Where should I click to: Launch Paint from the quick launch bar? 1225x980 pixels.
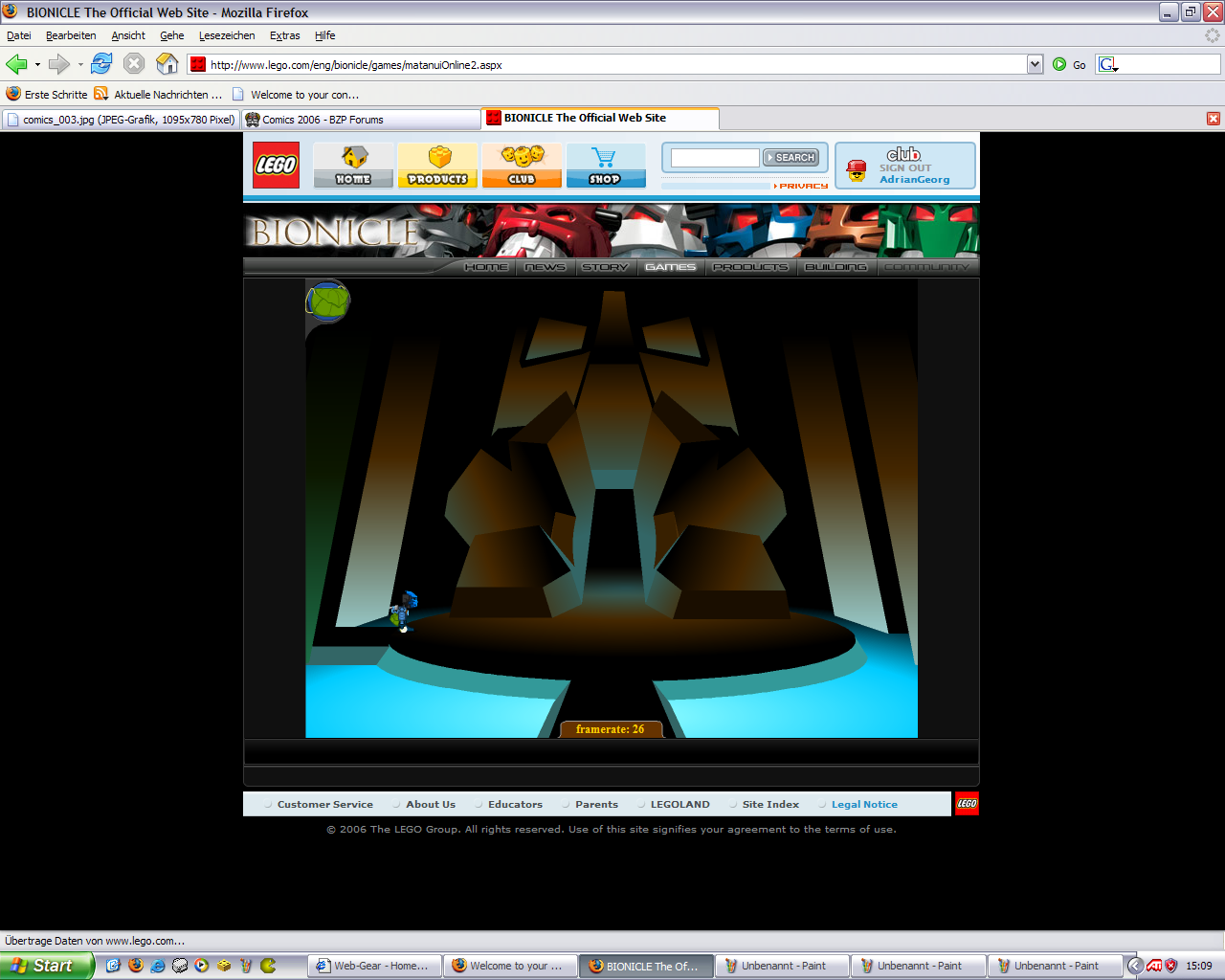(x=246, y=966)
